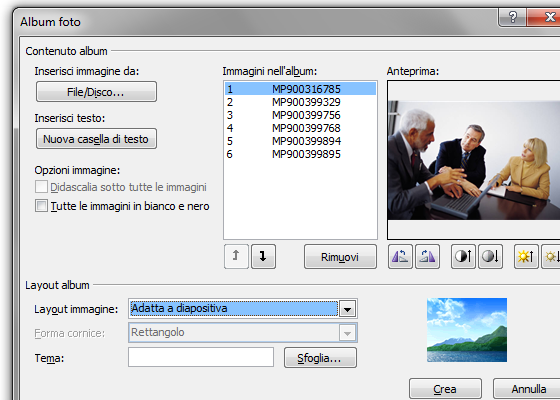Expand Layout immagine dropdown arrow

(347, 309)
